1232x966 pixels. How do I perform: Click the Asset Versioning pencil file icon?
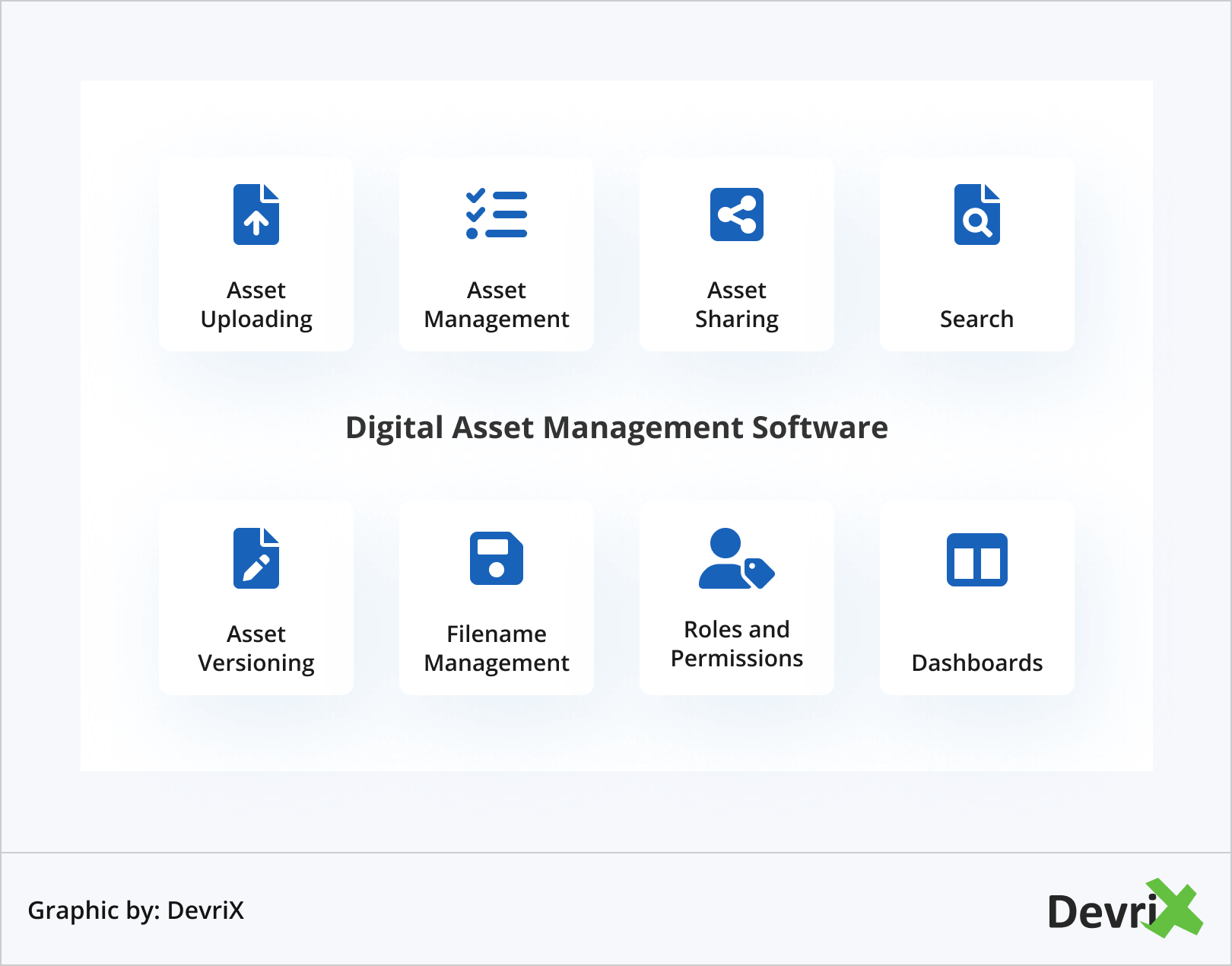256,558
